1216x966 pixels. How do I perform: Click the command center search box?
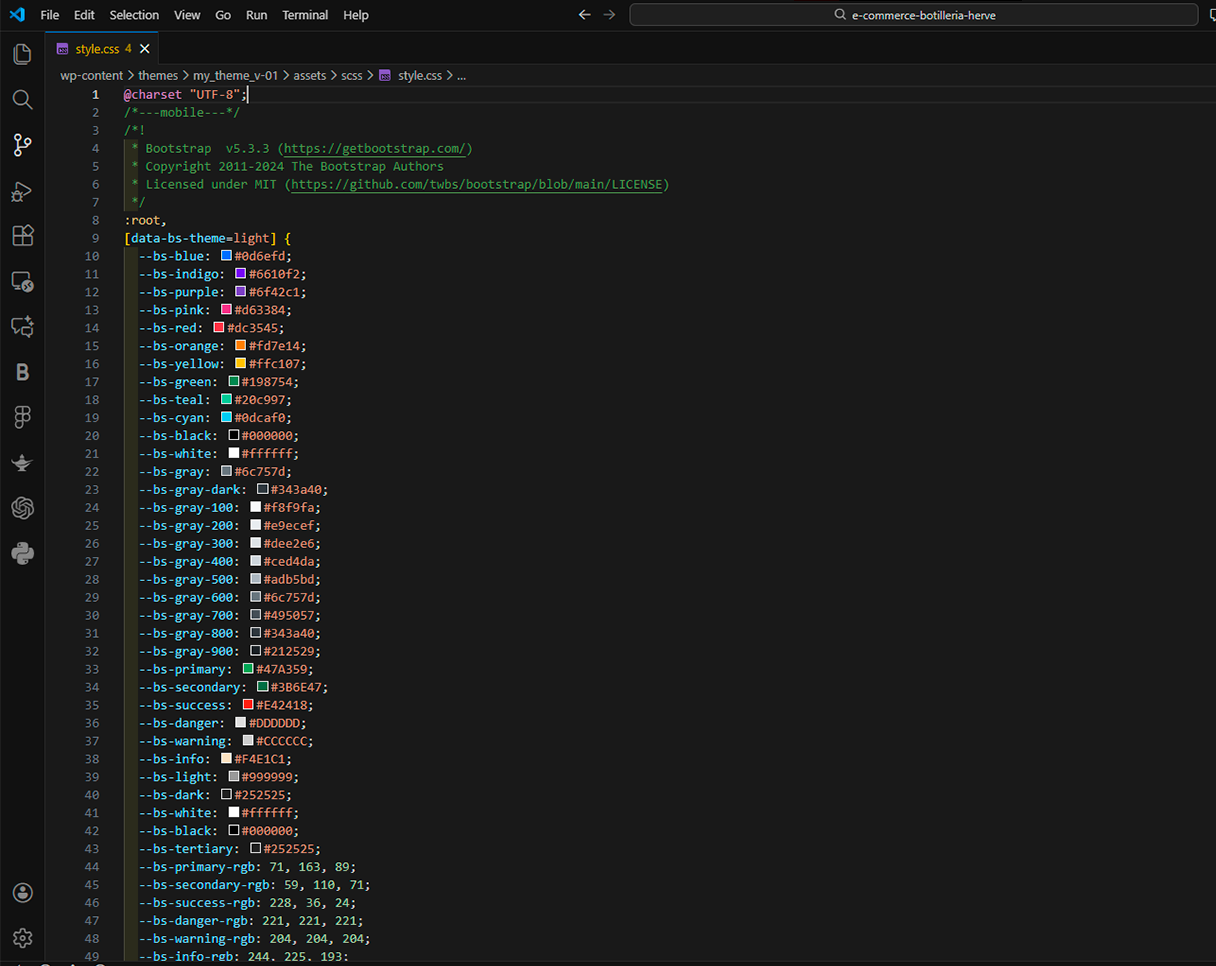913,15
